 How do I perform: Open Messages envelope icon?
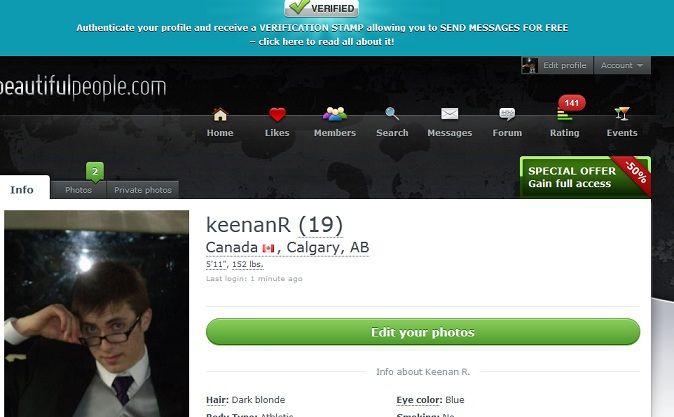coord(450,114)
